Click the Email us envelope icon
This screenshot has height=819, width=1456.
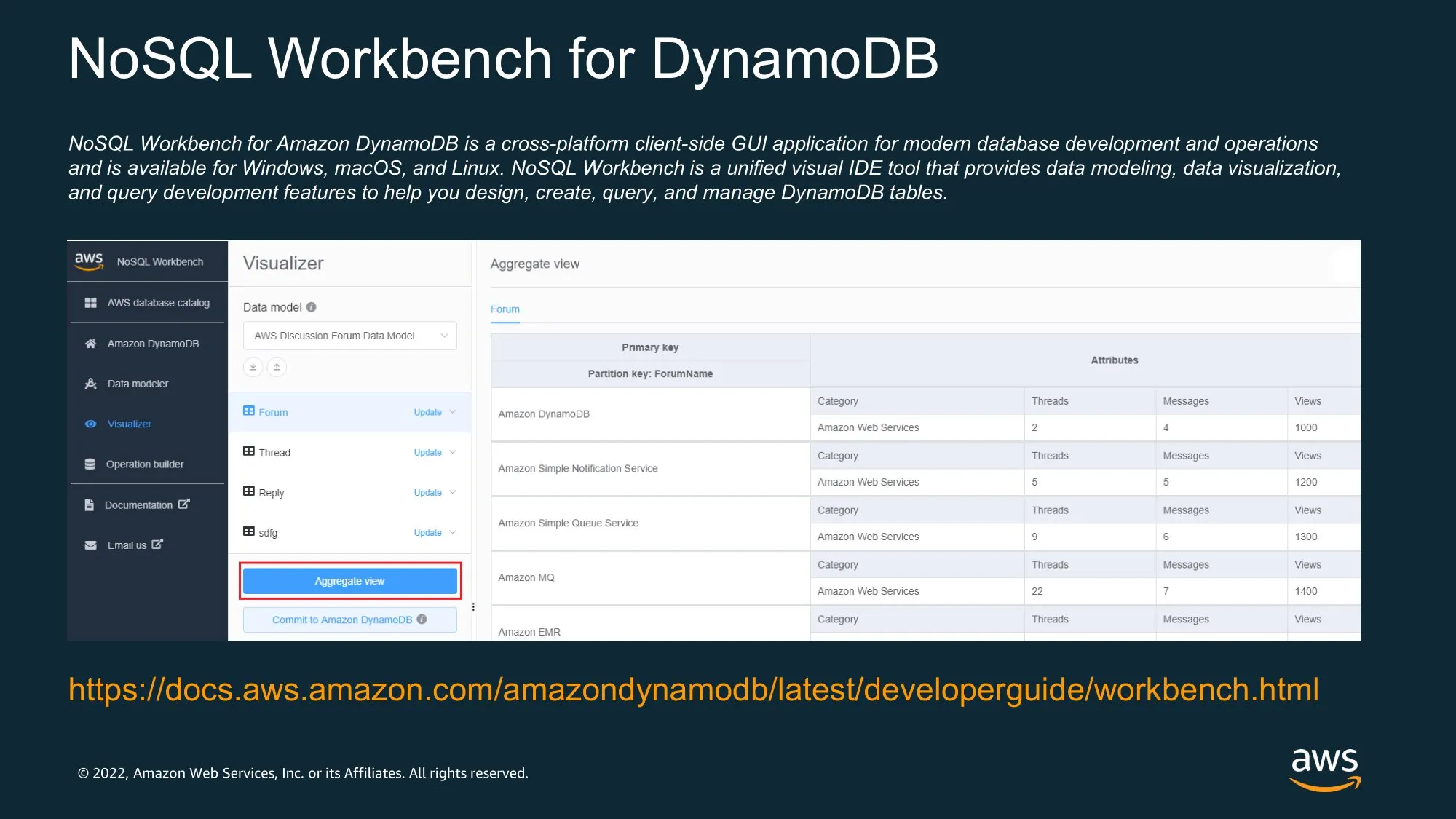click(90, 545)
